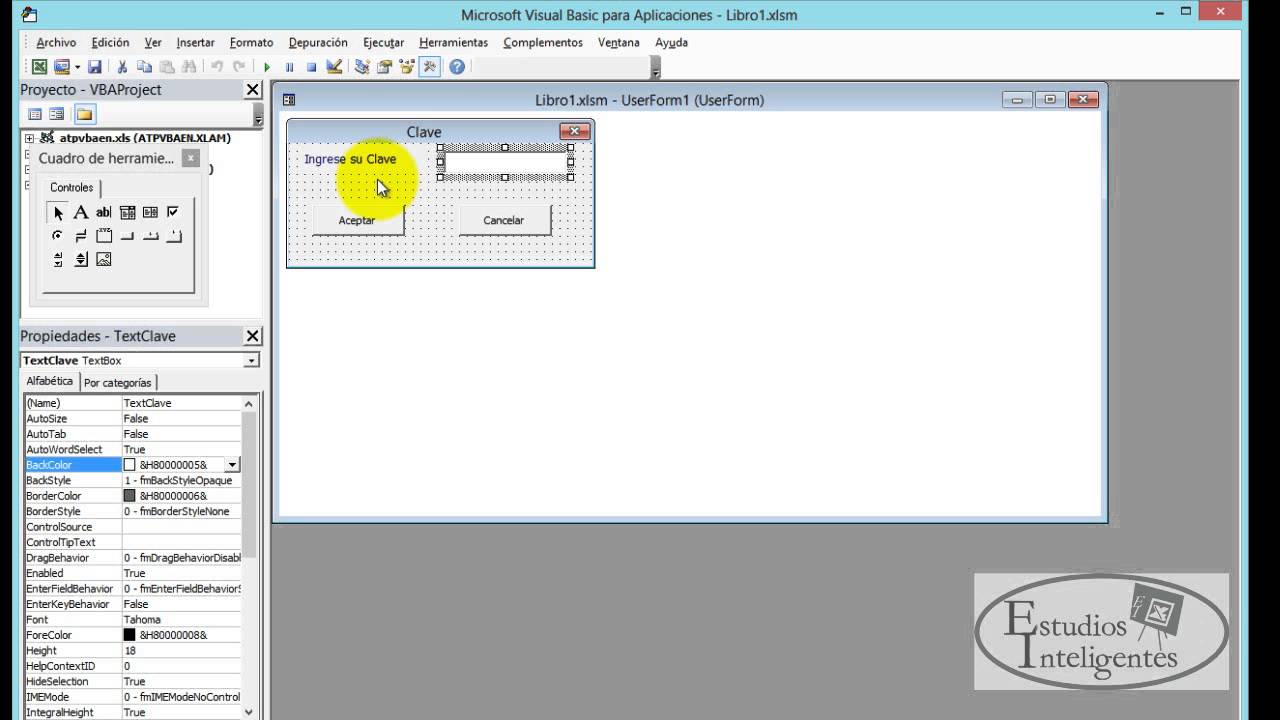
Task: Open the Archivo menu
Action: tap(56, 43)
